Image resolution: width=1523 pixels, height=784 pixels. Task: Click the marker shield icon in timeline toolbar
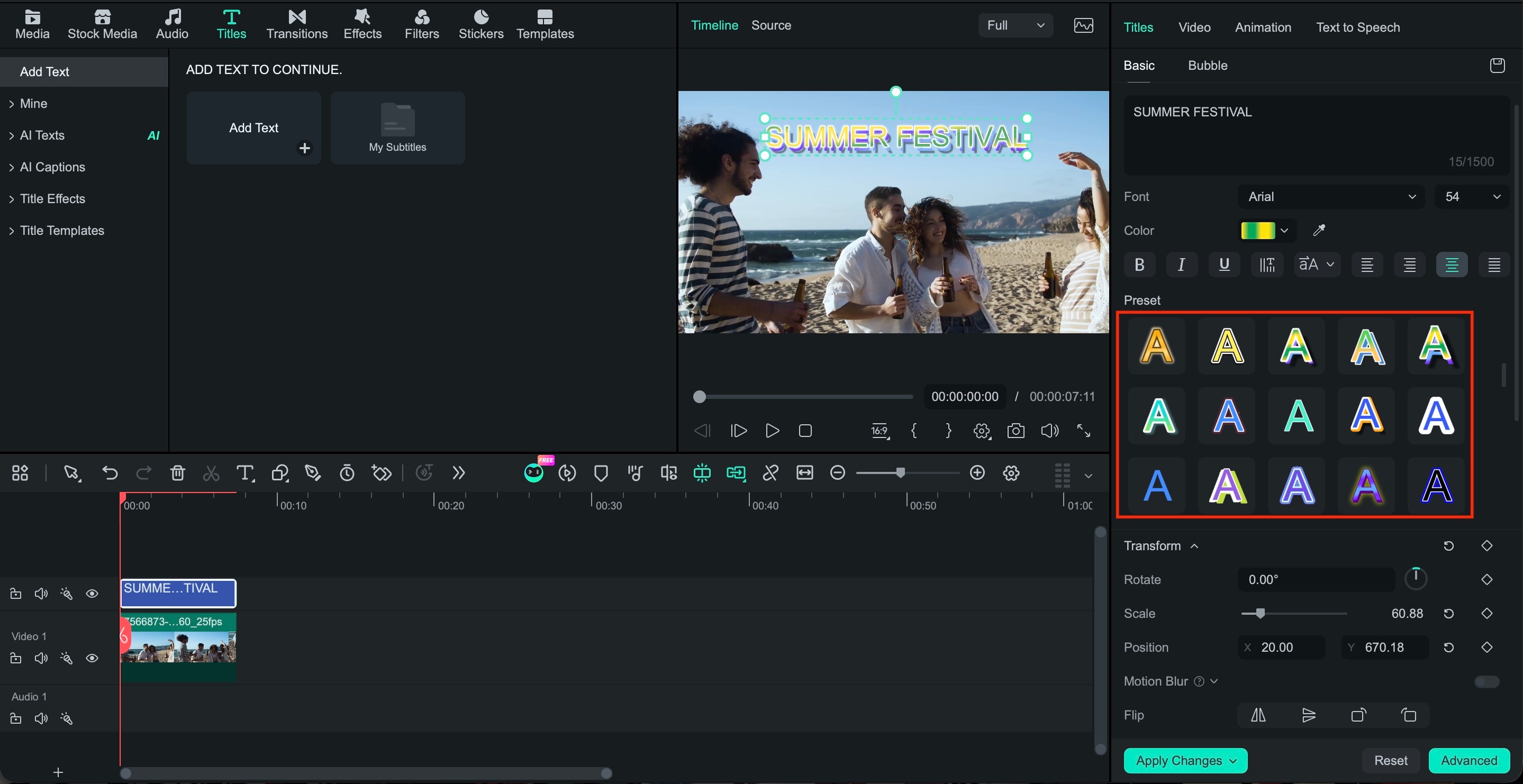601,473
